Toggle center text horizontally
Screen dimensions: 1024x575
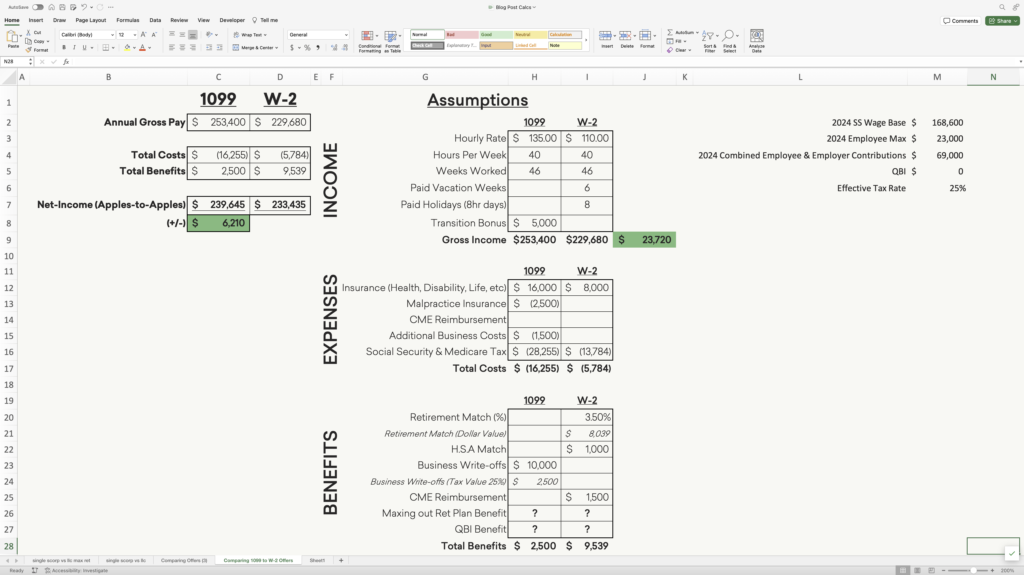(182, 48)
